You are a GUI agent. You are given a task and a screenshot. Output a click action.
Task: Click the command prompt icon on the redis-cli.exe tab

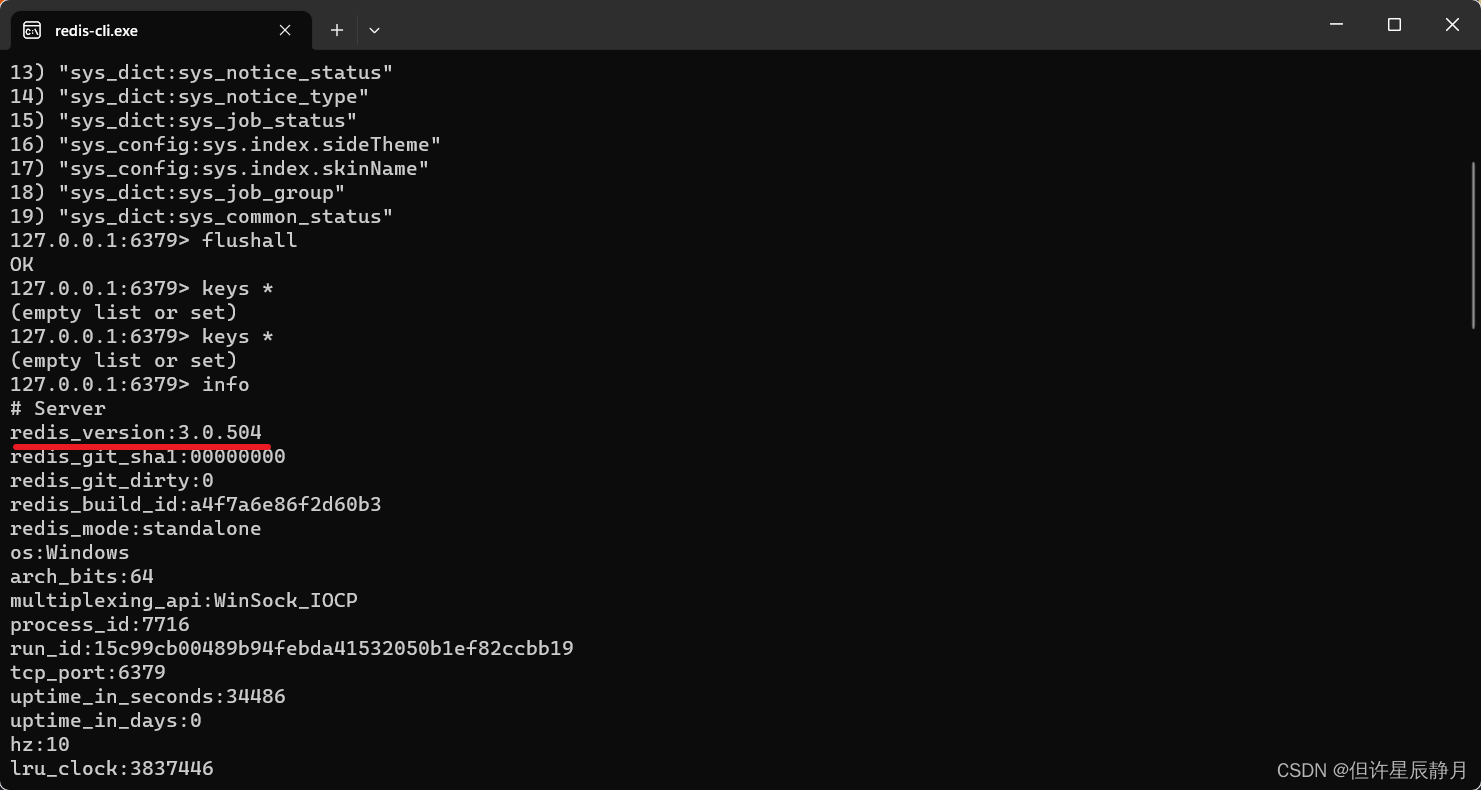[31, 30]
